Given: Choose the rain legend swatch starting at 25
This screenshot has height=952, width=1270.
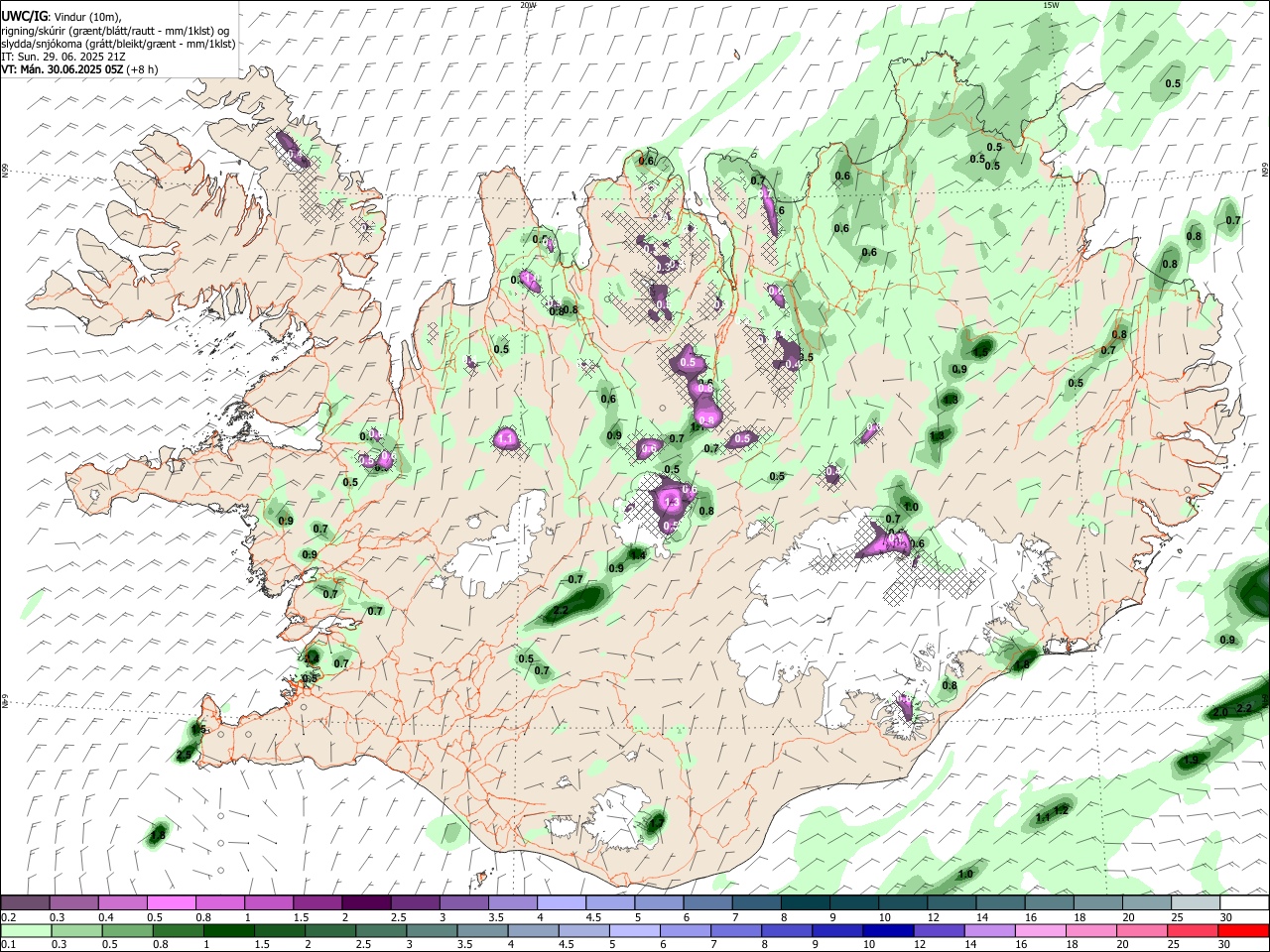Looking at the screenshot, I should pos(1193,930).
